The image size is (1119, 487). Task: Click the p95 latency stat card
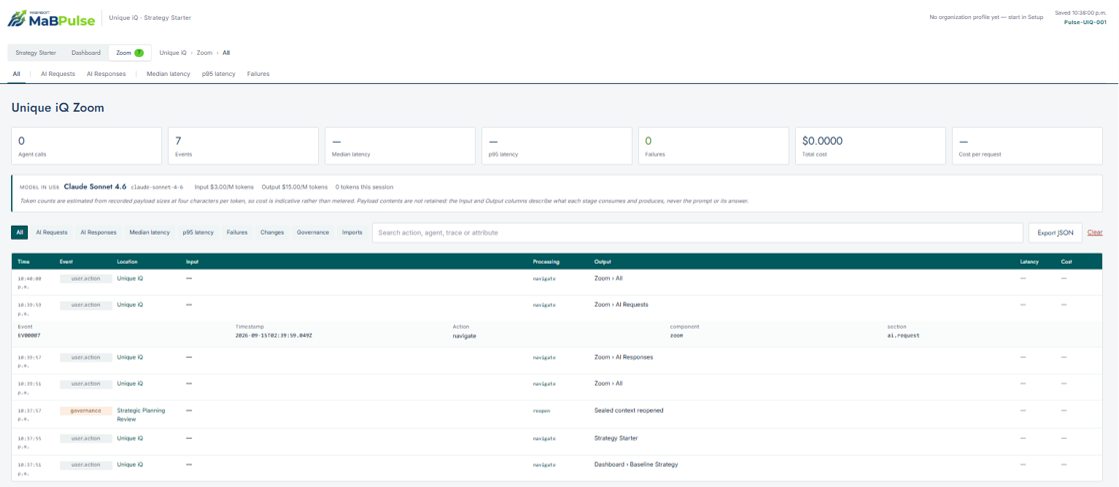[x=557, y=146]
